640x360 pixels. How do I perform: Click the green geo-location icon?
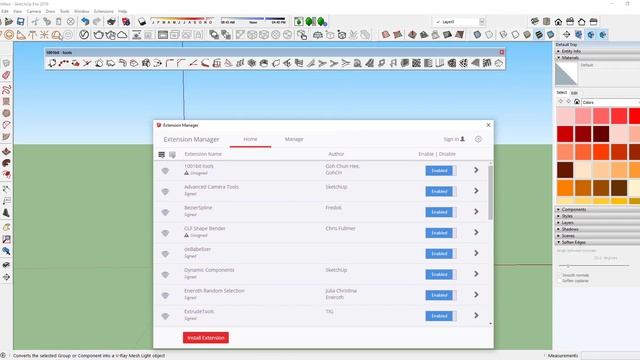pos(299,22)
